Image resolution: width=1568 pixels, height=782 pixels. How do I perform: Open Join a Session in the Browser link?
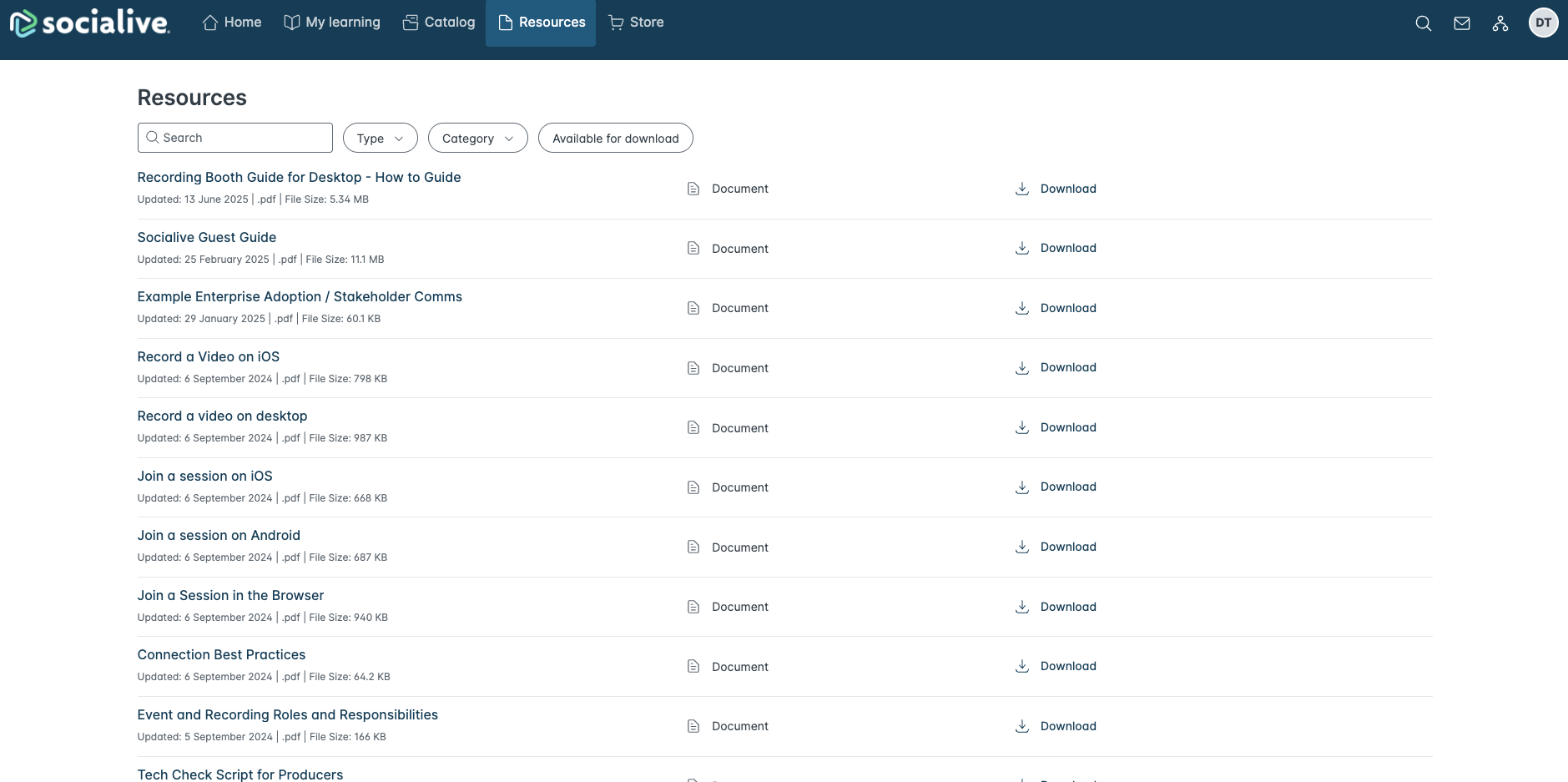point(231,595)
